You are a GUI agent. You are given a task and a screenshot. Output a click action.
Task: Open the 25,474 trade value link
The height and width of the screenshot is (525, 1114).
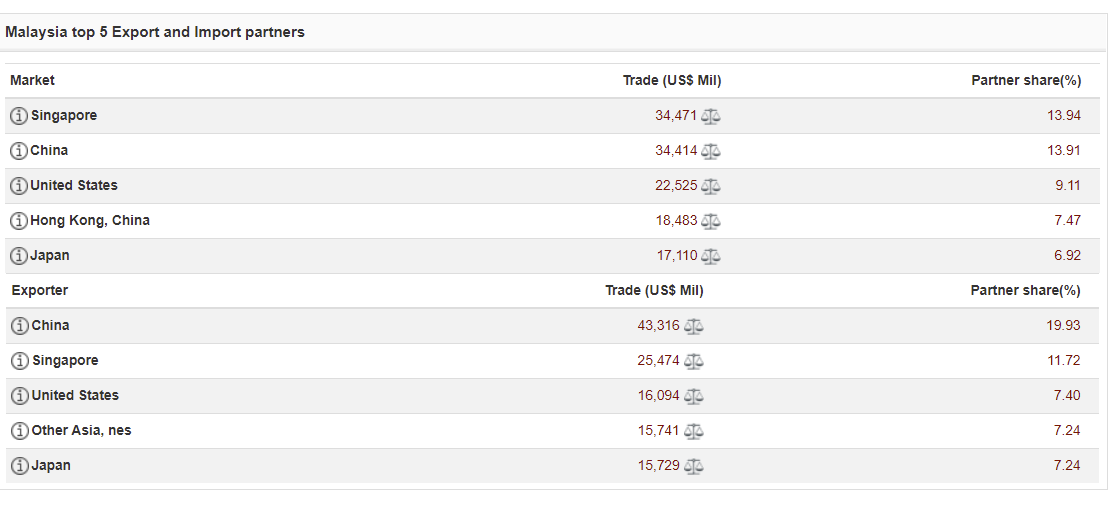click(658, 361)
